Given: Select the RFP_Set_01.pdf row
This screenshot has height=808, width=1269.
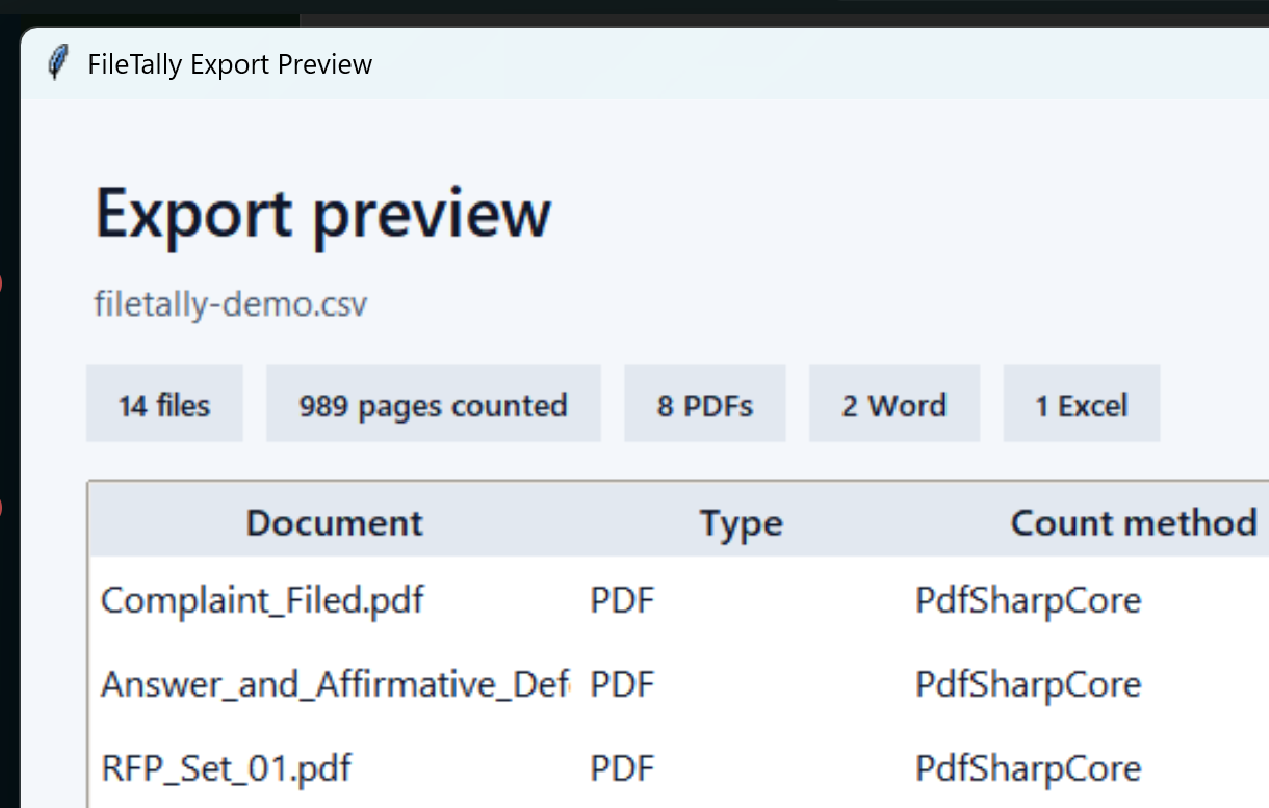Looking at the screenshot, I should 225,768.
